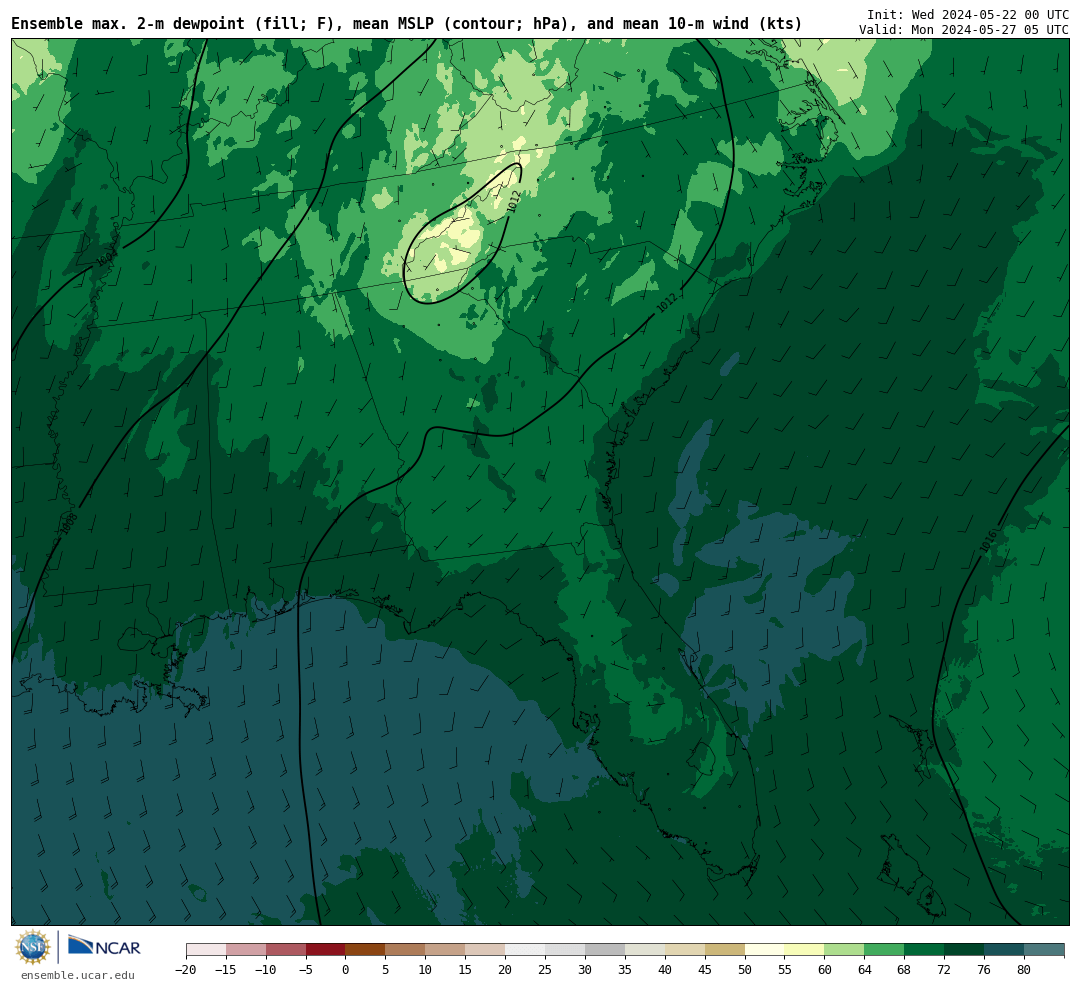1080x988 pixels.
Task: Pick the 64 to 68 green swatch
Action: coord(884,950)
